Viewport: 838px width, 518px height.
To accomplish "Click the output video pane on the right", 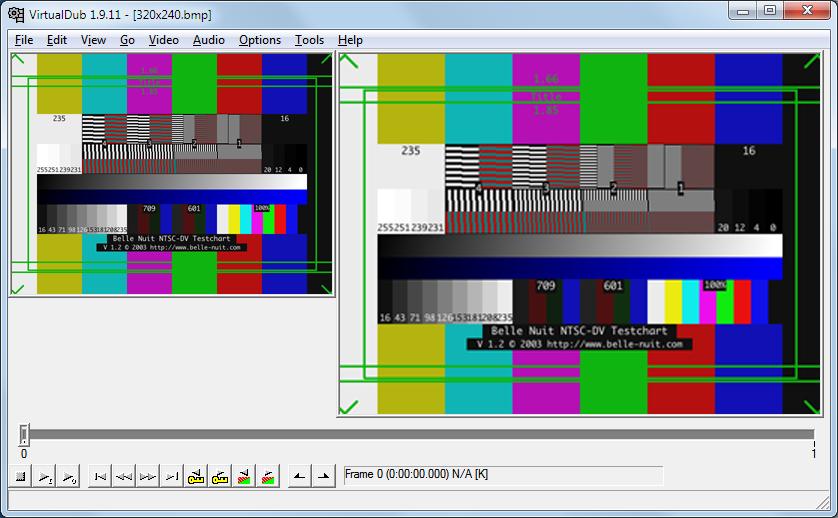I will 580,234.
